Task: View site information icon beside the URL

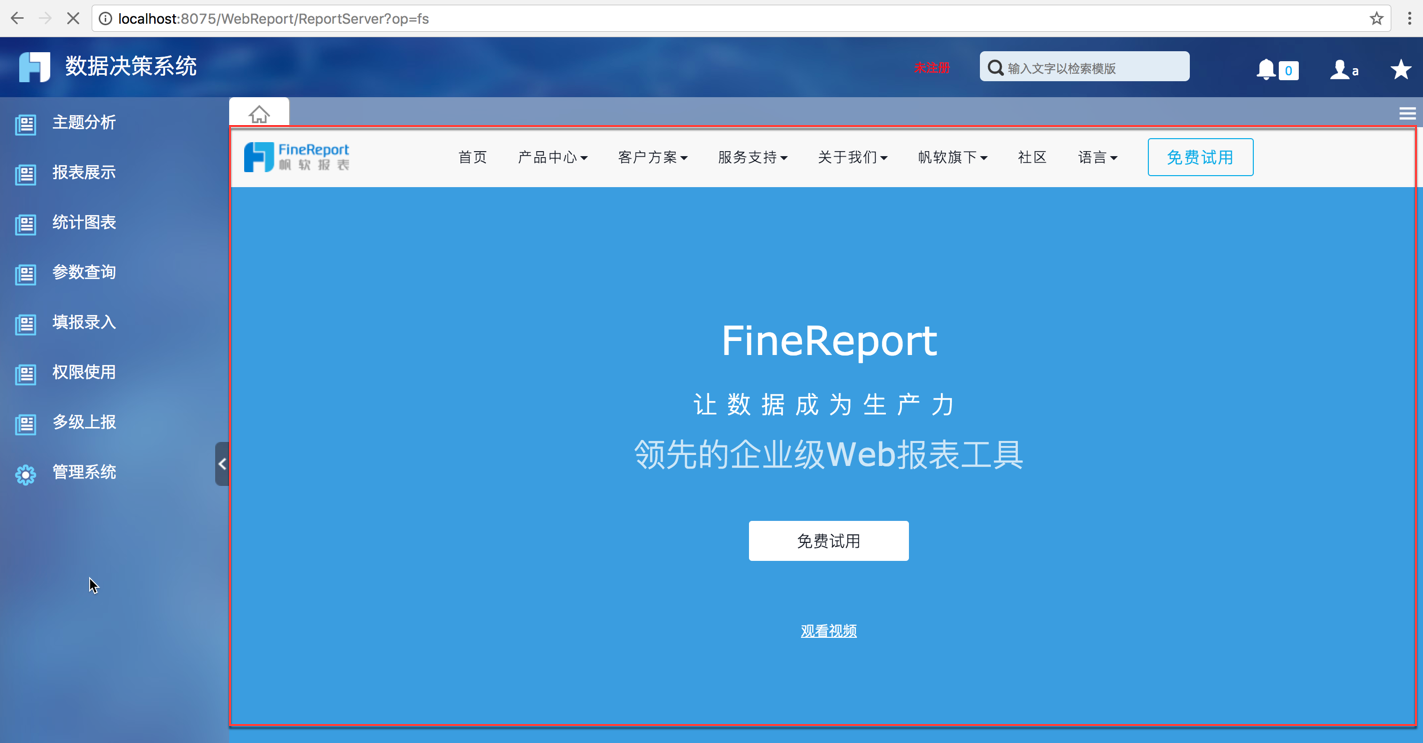Action: [105, 18]
